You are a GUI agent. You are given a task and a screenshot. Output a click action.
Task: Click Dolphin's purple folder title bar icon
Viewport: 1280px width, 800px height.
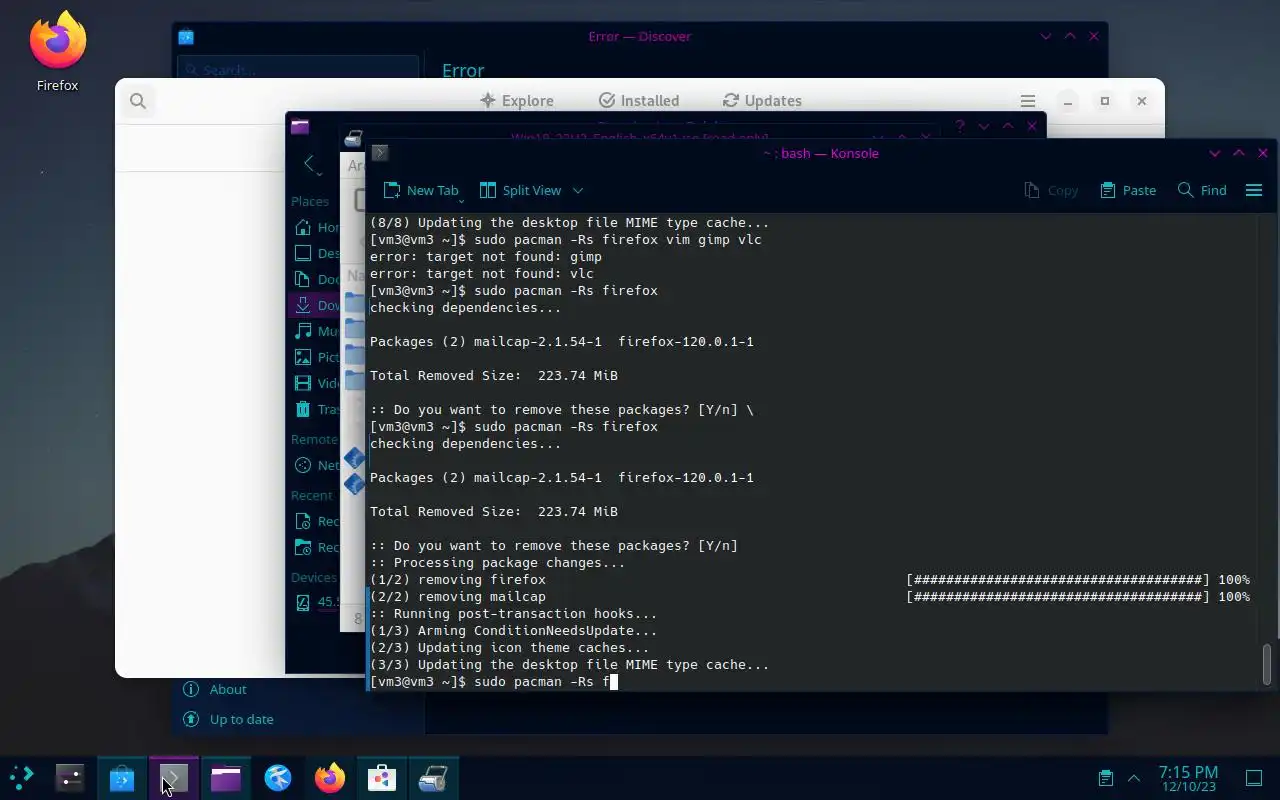pos(300,126)
